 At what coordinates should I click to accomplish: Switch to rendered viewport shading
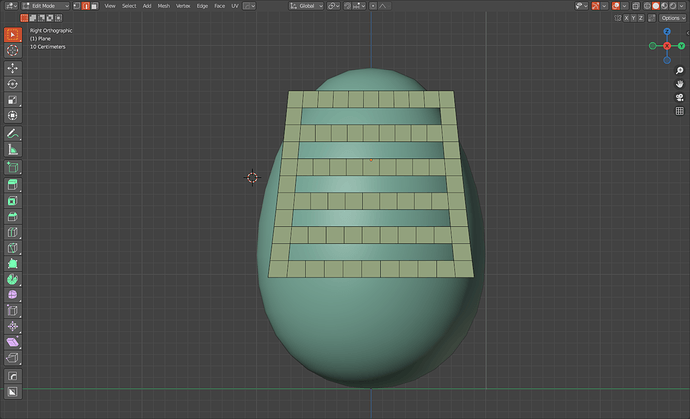[x=672, y=6]
